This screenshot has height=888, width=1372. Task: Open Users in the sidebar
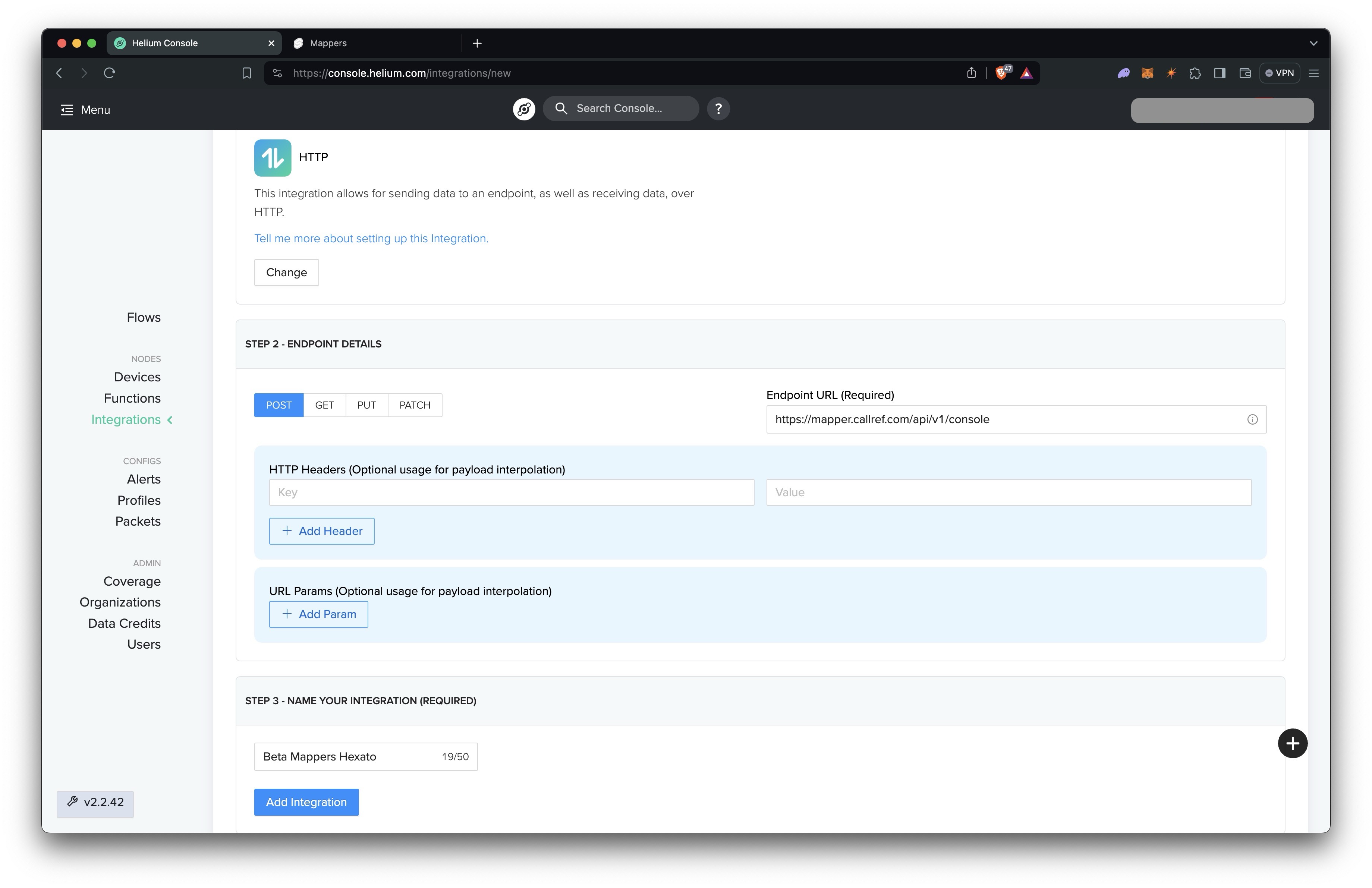pyautogui.click(x=144, y=644)
